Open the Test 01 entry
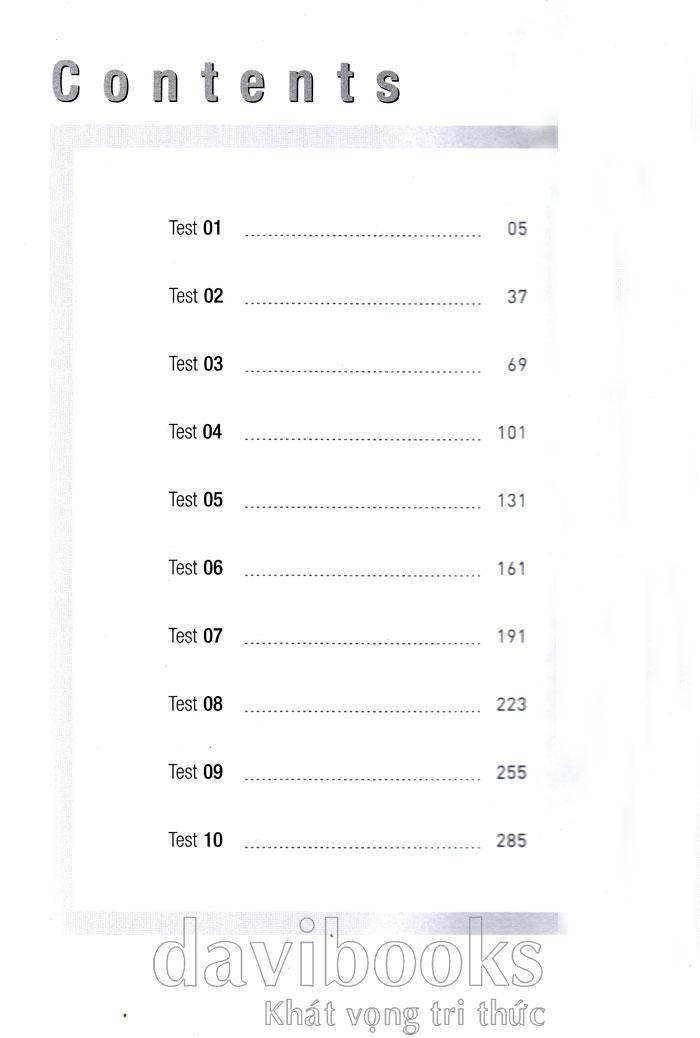The height and width of the screenshot is (1038, 700). (195, 228)
